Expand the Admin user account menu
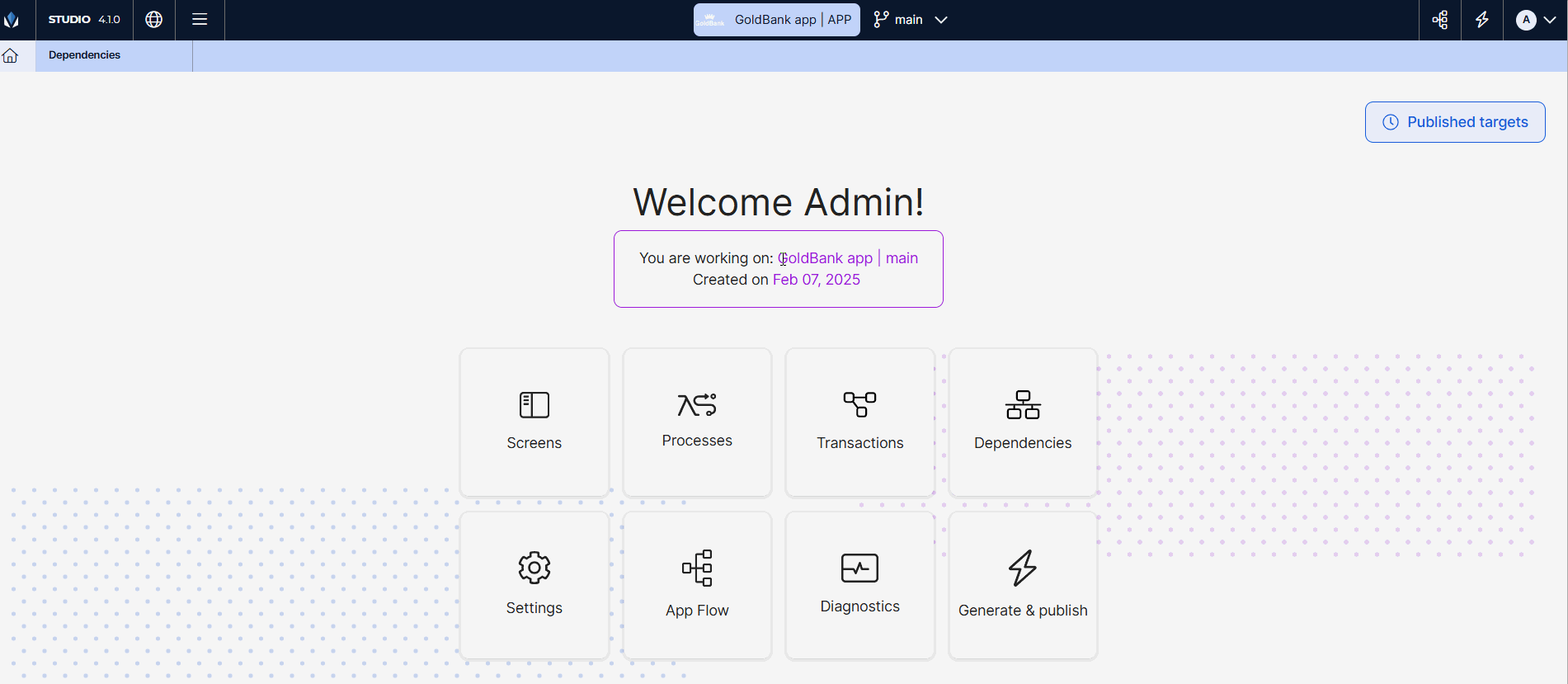Viewport: 1568px width, 684px height. click(x=1535, y=20)
